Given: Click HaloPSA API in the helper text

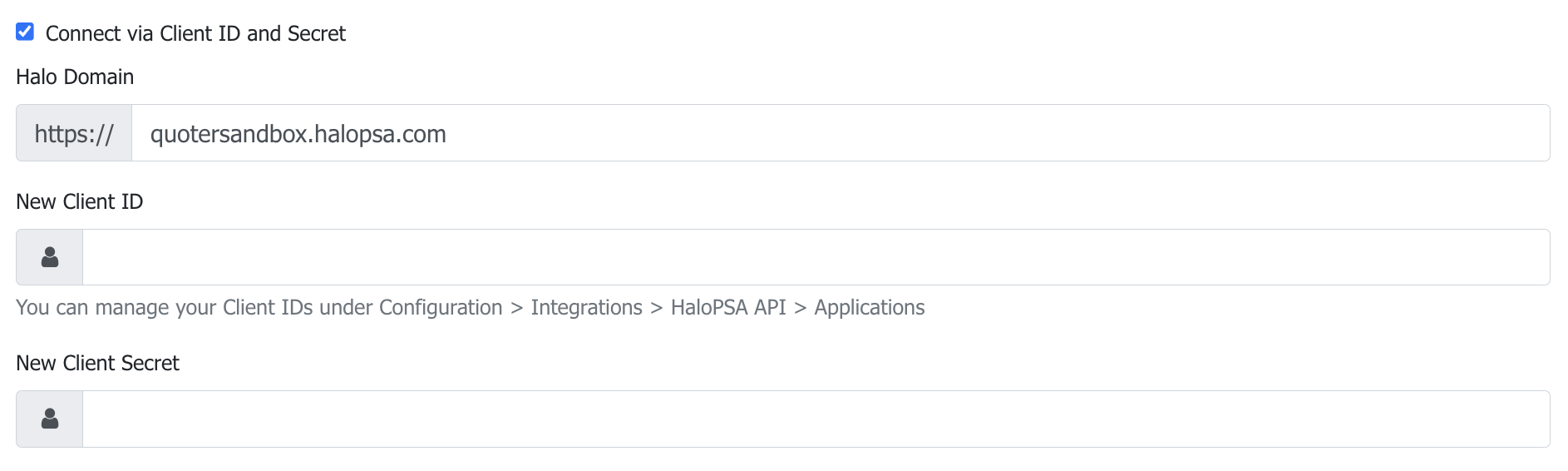Looking at the screenshot, I should [x=728, y=307].
